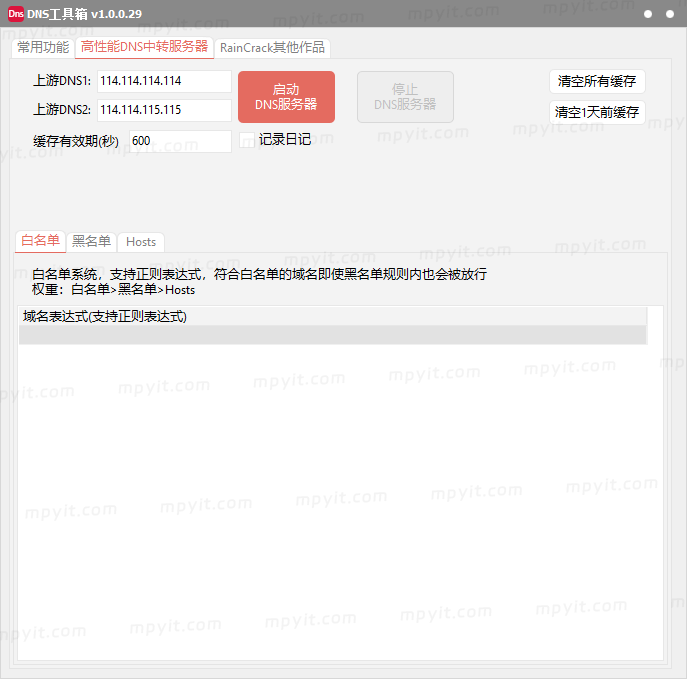This screenshot has width=687, height=679.
Task: Open the Hosts tab
Action: click(141, 242)
